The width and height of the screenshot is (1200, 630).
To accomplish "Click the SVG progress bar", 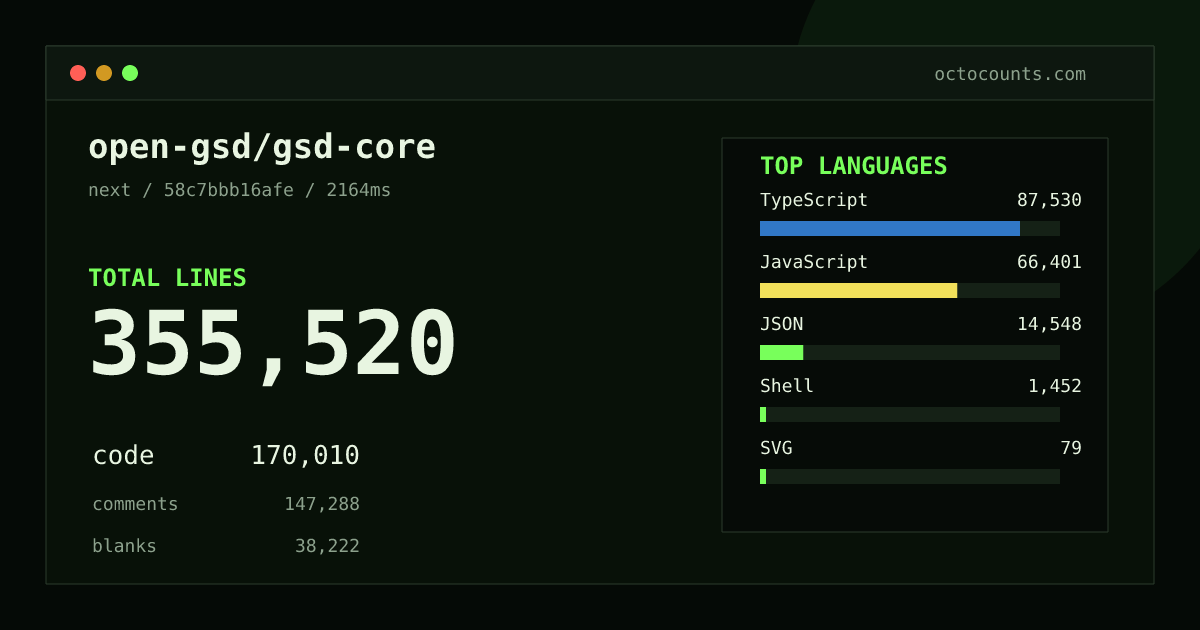I will [910, 477].
